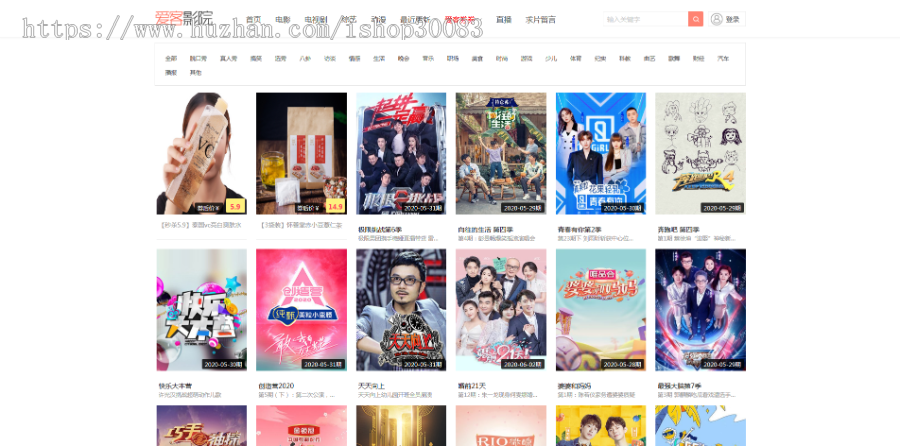Click the 小豆薏仁茶 ad caption

(x=301, y=225)
